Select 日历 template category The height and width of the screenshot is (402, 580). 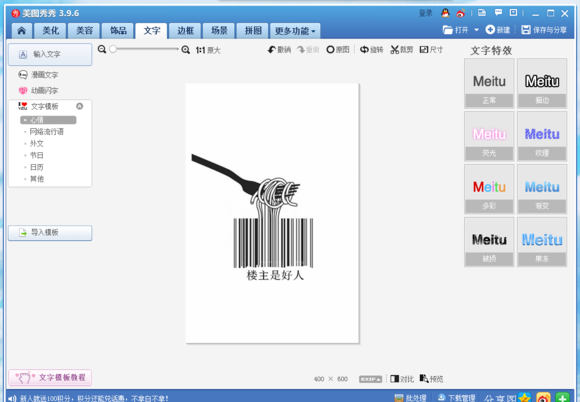pyautogui.click(x=37, y=167)
